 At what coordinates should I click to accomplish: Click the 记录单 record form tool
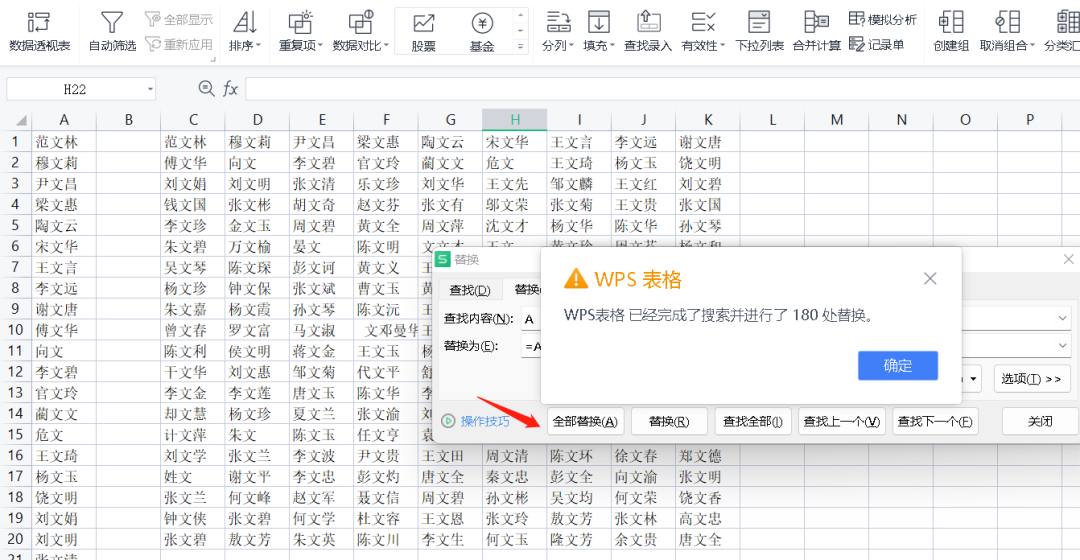[877, 45]
